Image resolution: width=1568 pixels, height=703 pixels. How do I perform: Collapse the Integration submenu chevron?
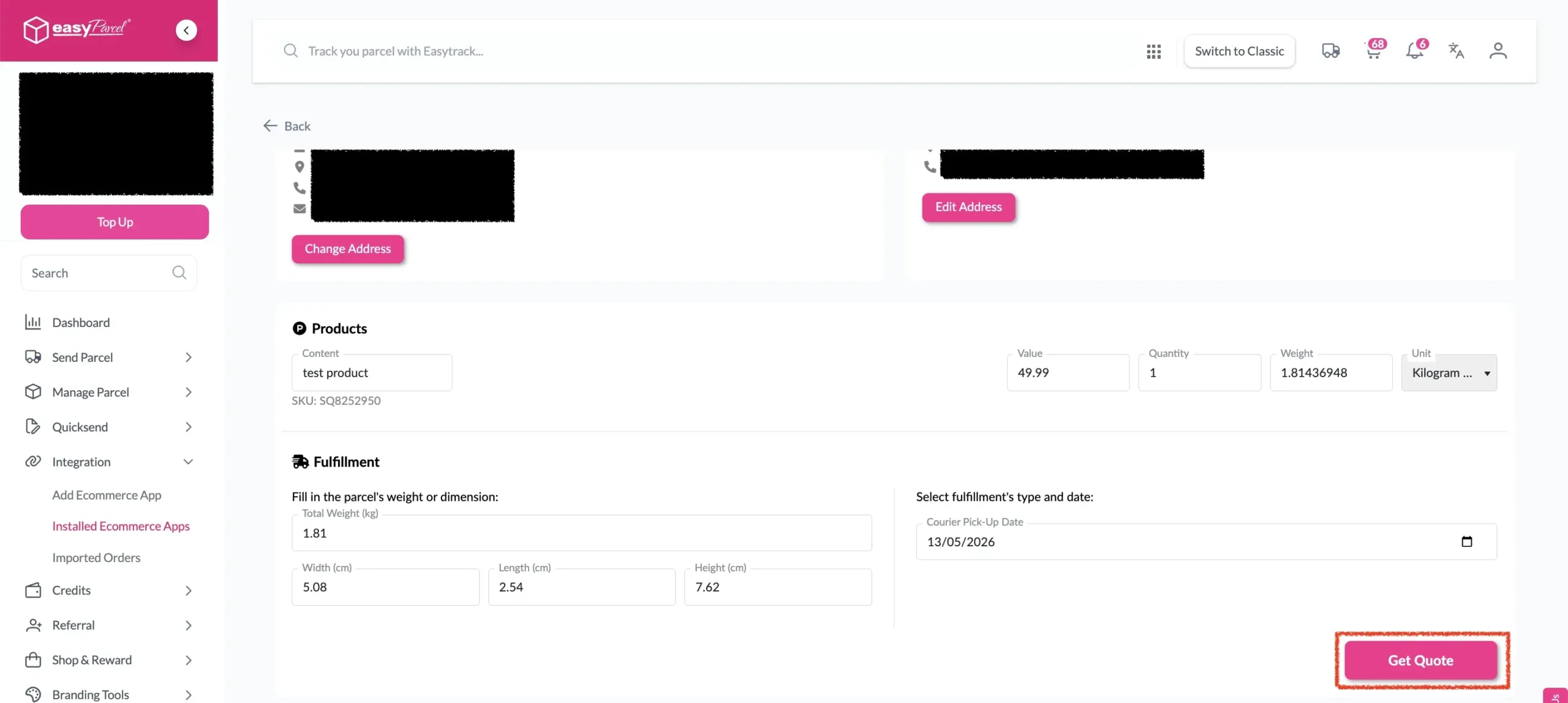(189, 462)
